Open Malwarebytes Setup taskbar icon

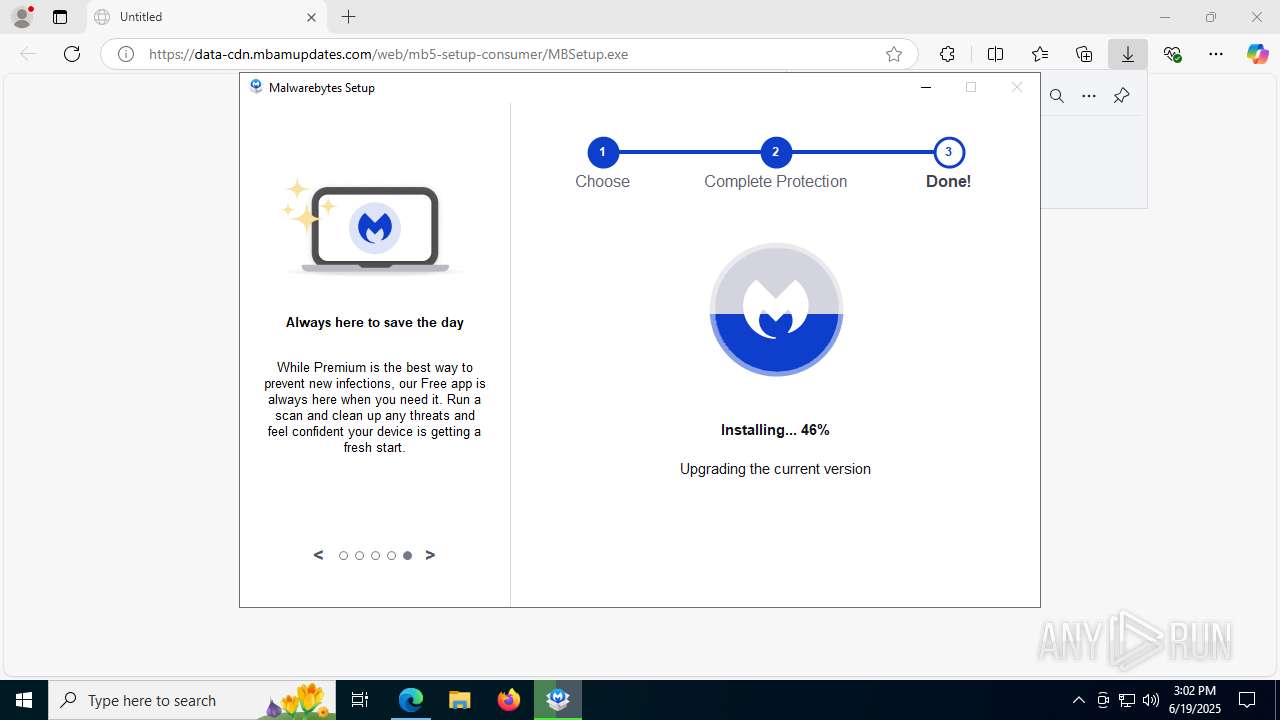(x=558, y=700)
